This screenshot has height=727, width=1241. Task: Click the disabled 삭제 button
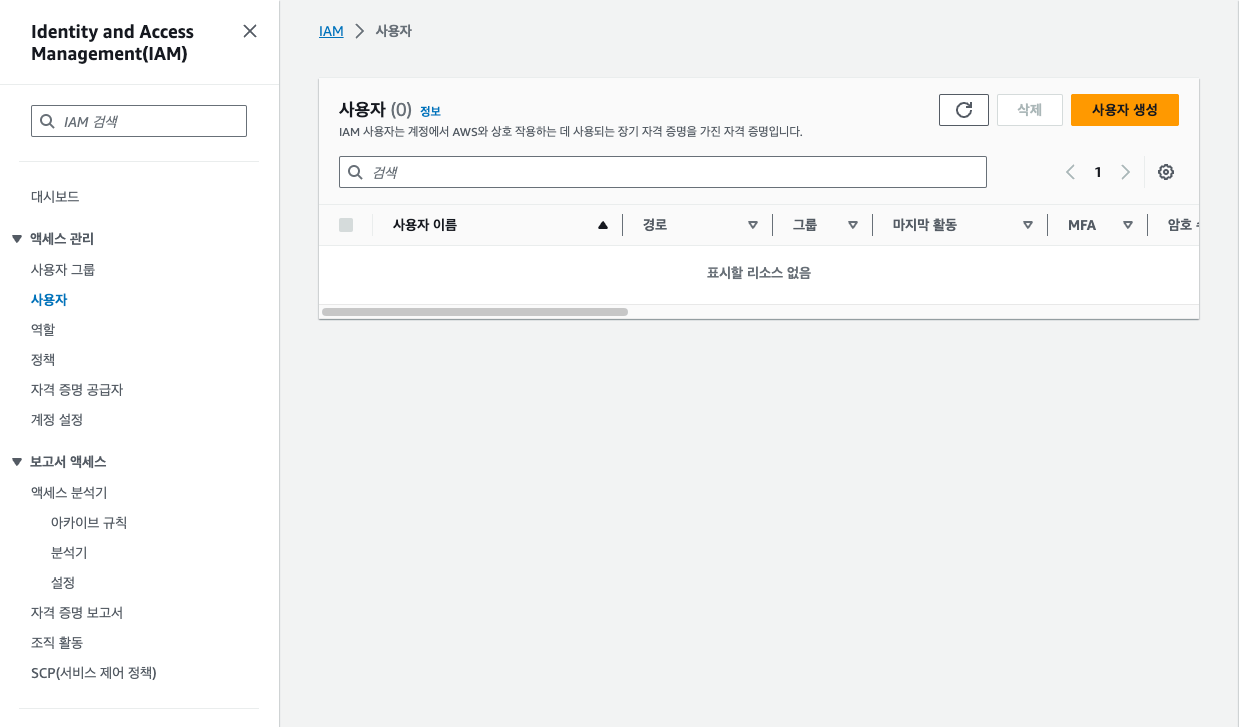pos(1030,110)
